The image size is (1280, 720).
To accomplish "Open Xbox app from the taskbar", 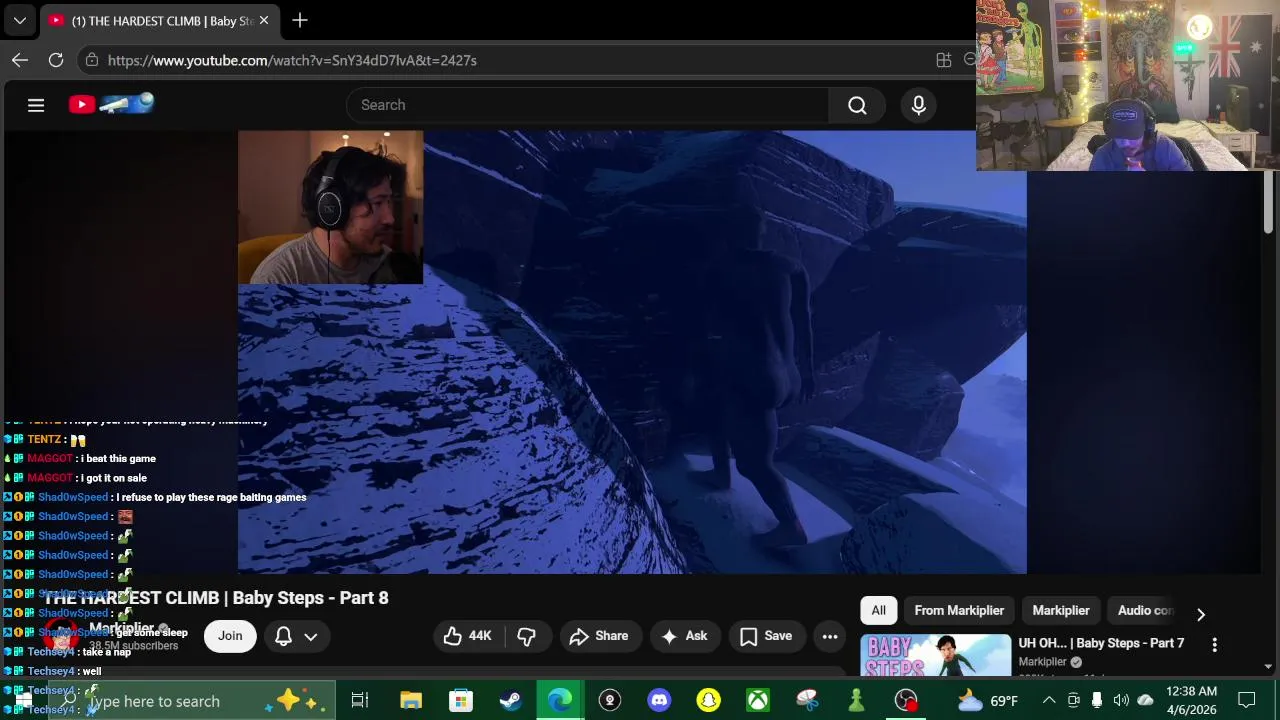I will (758, 701).
